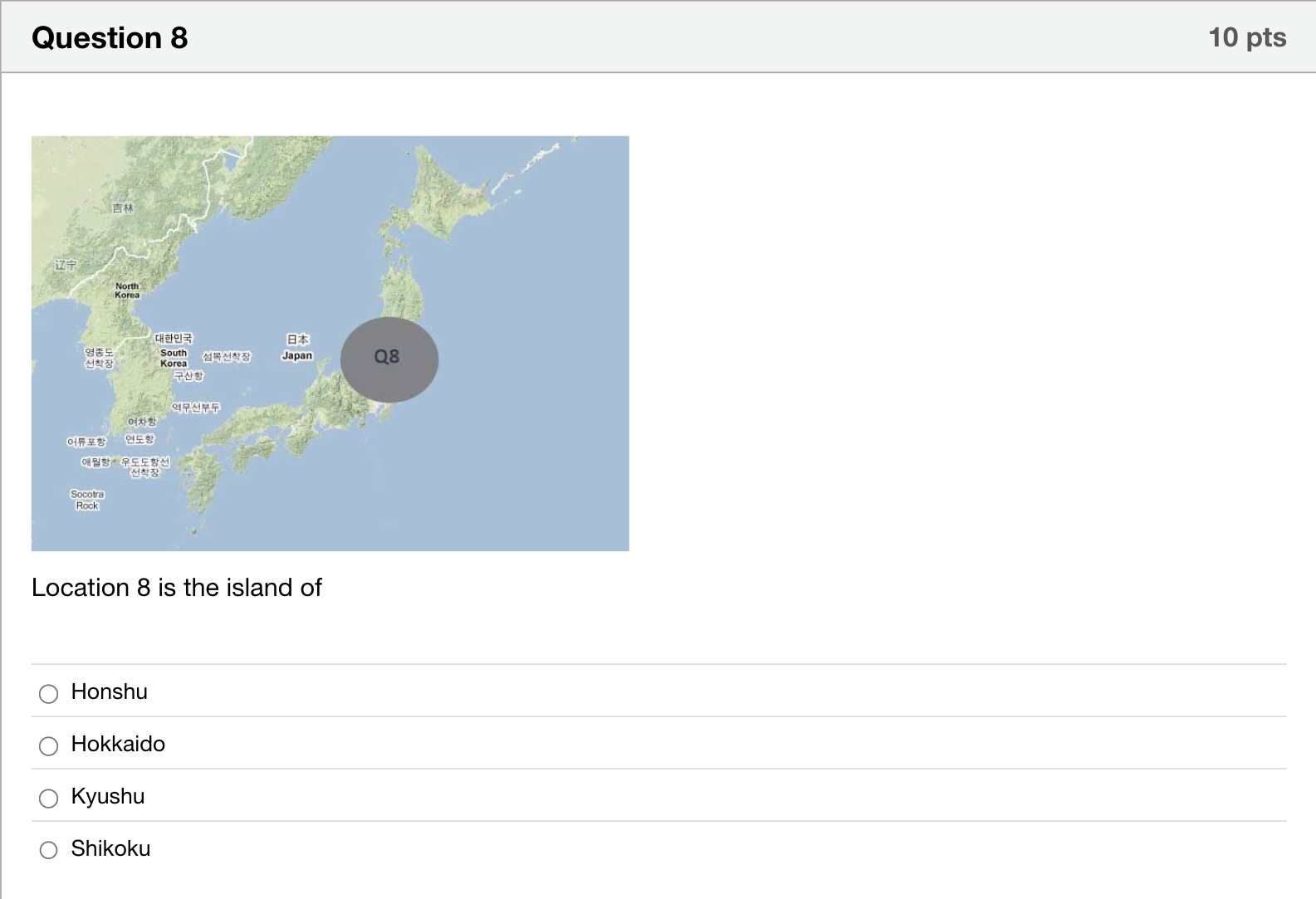Click the gray Q8 marker on map
The width and height of the screenshot is (1316, 899).
(389, 359)
